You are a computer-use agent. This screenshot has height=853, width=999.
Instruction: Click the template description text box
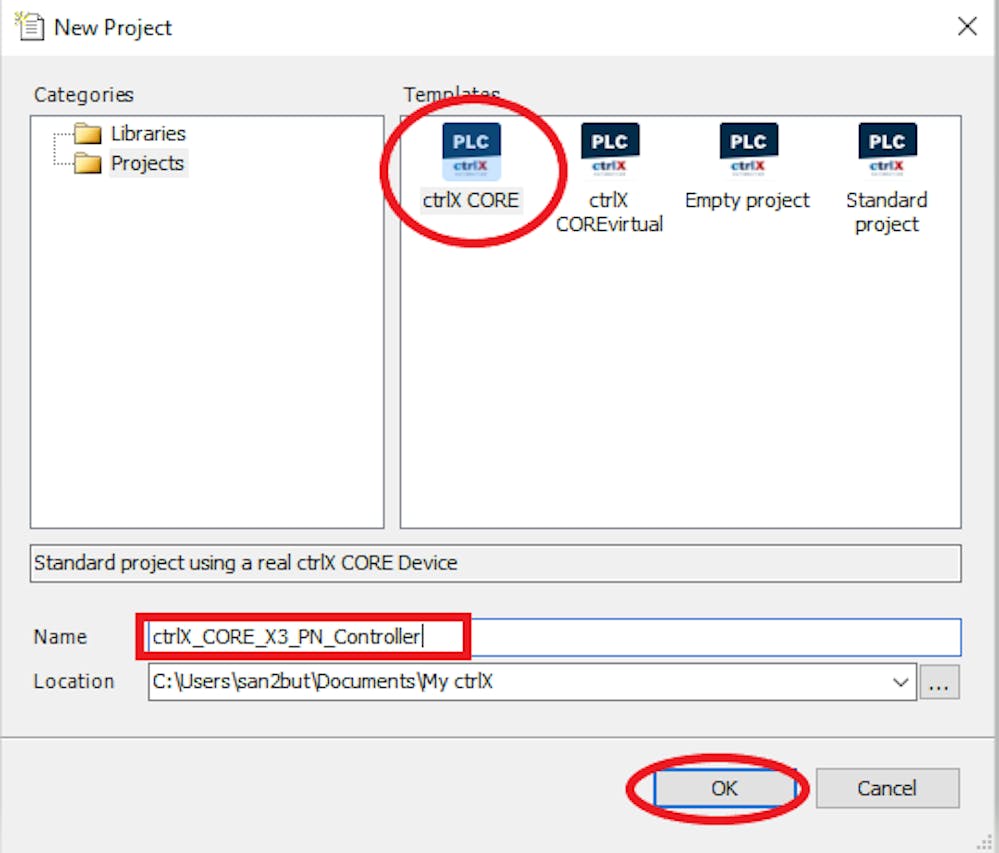[x=496, y=563]
